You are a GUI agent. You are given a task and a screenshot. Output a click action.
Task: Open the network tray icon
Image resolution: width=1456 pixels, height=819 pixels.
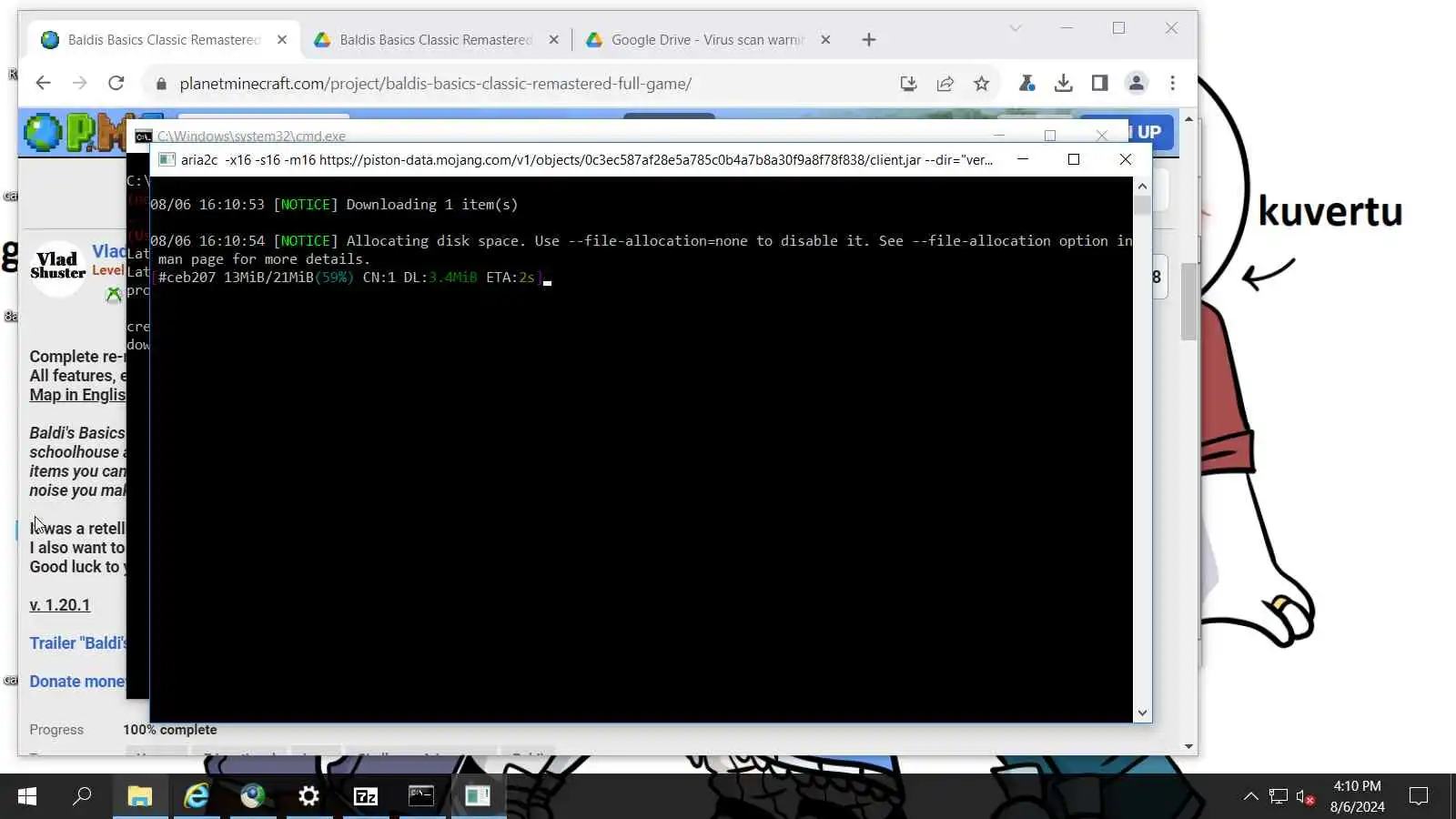1279,797
